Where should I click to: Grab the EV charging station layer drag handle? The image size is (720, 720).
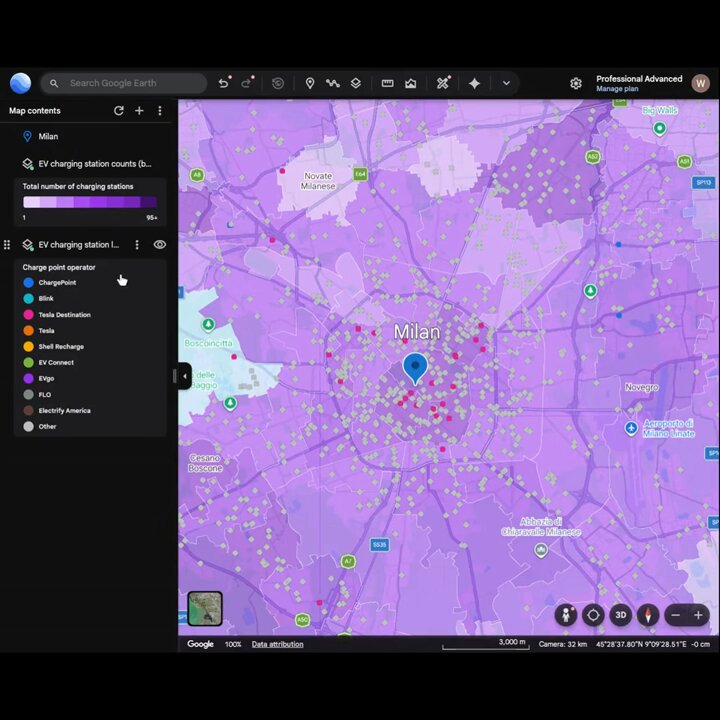click(7, 245)
